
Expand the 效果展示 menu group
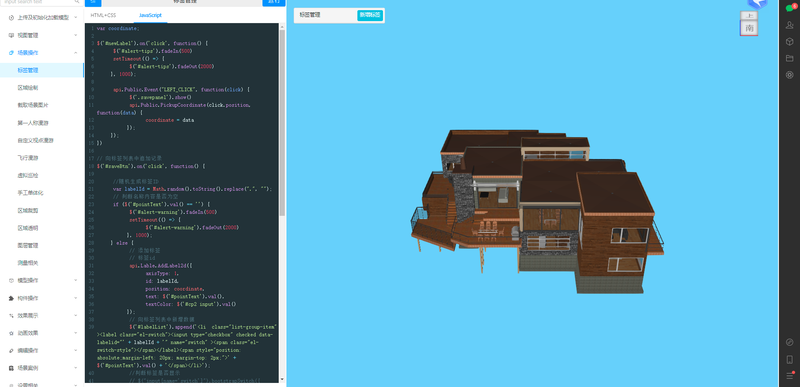pos(42,316)
